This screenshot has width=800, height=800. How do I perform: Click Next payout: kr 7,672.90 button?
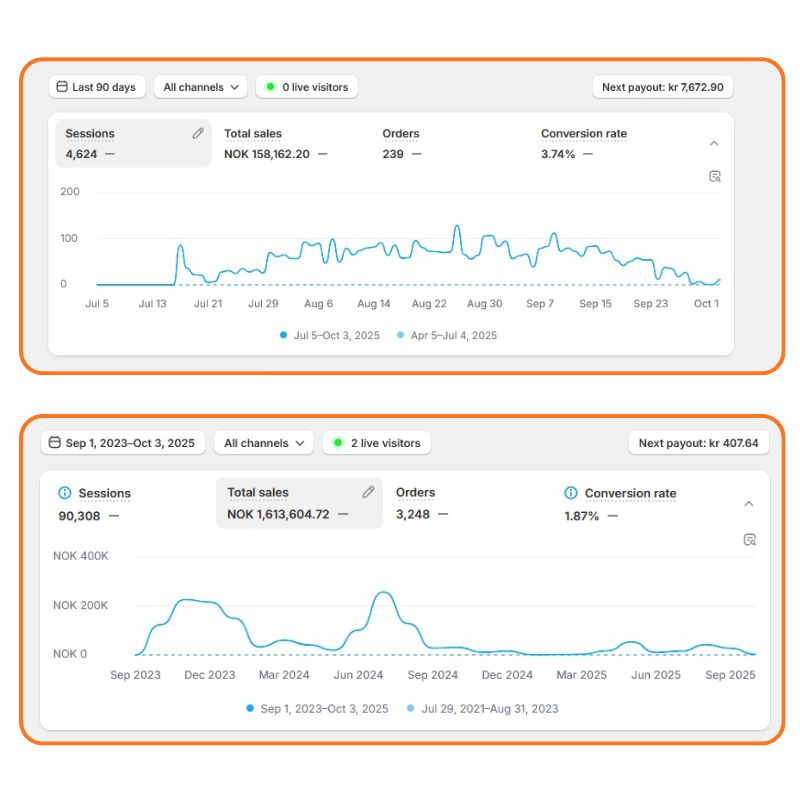tap(663, 87)
